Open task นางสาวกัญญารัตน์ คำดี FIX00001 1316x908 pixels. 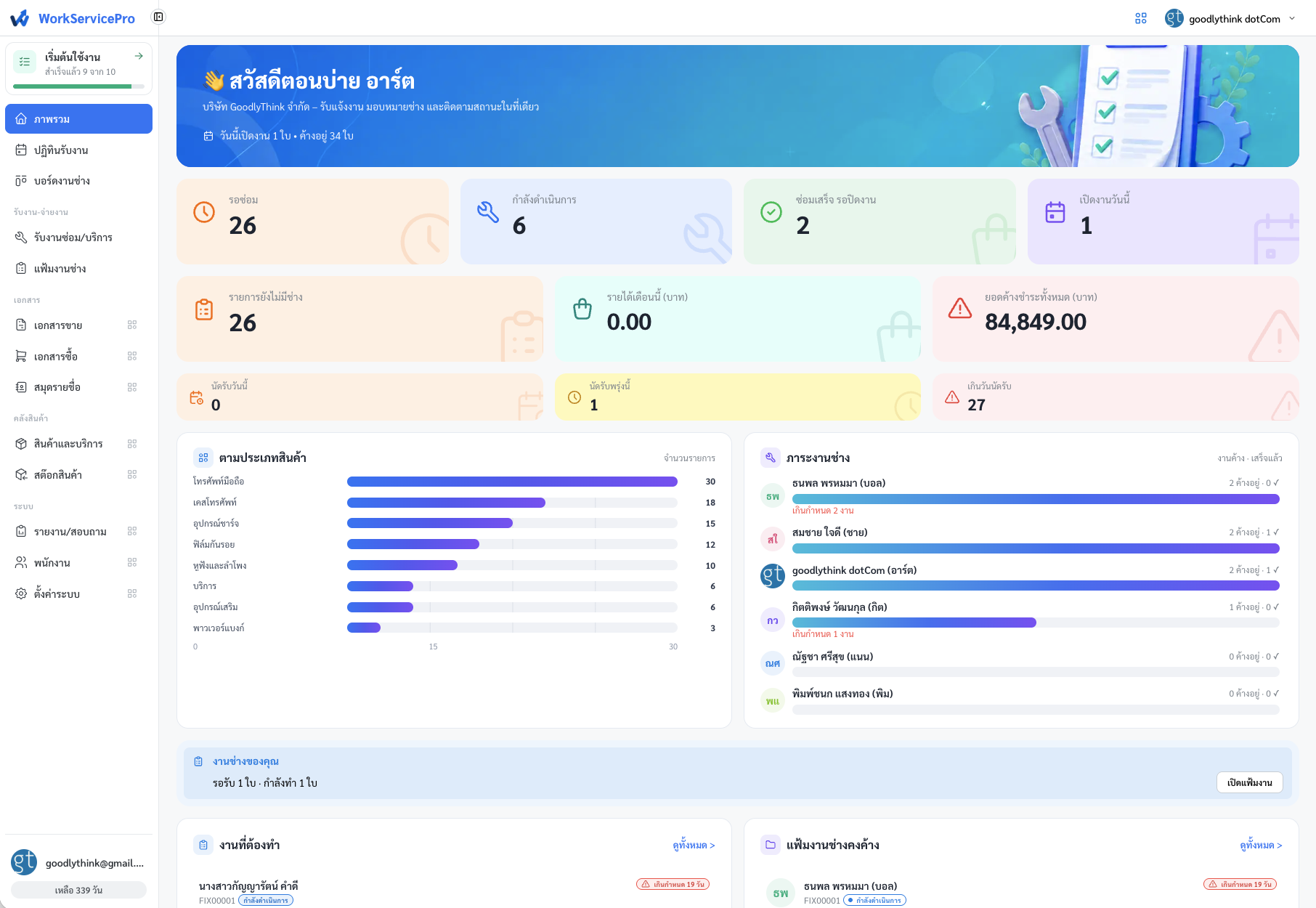click(x=454, y=892)
